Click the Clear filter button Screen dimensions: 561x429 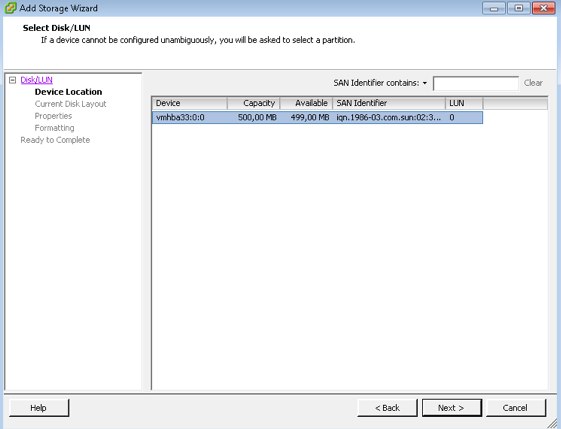(533, 83)
